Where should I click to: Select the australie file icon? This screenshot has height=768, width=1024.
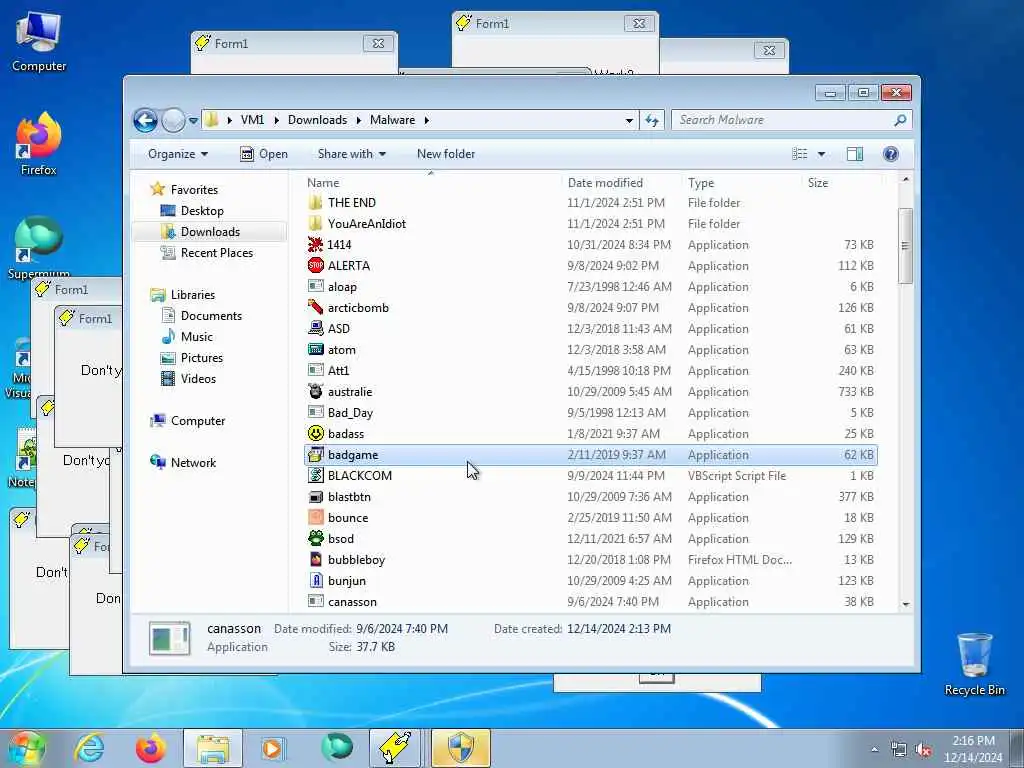click(315, 392)
